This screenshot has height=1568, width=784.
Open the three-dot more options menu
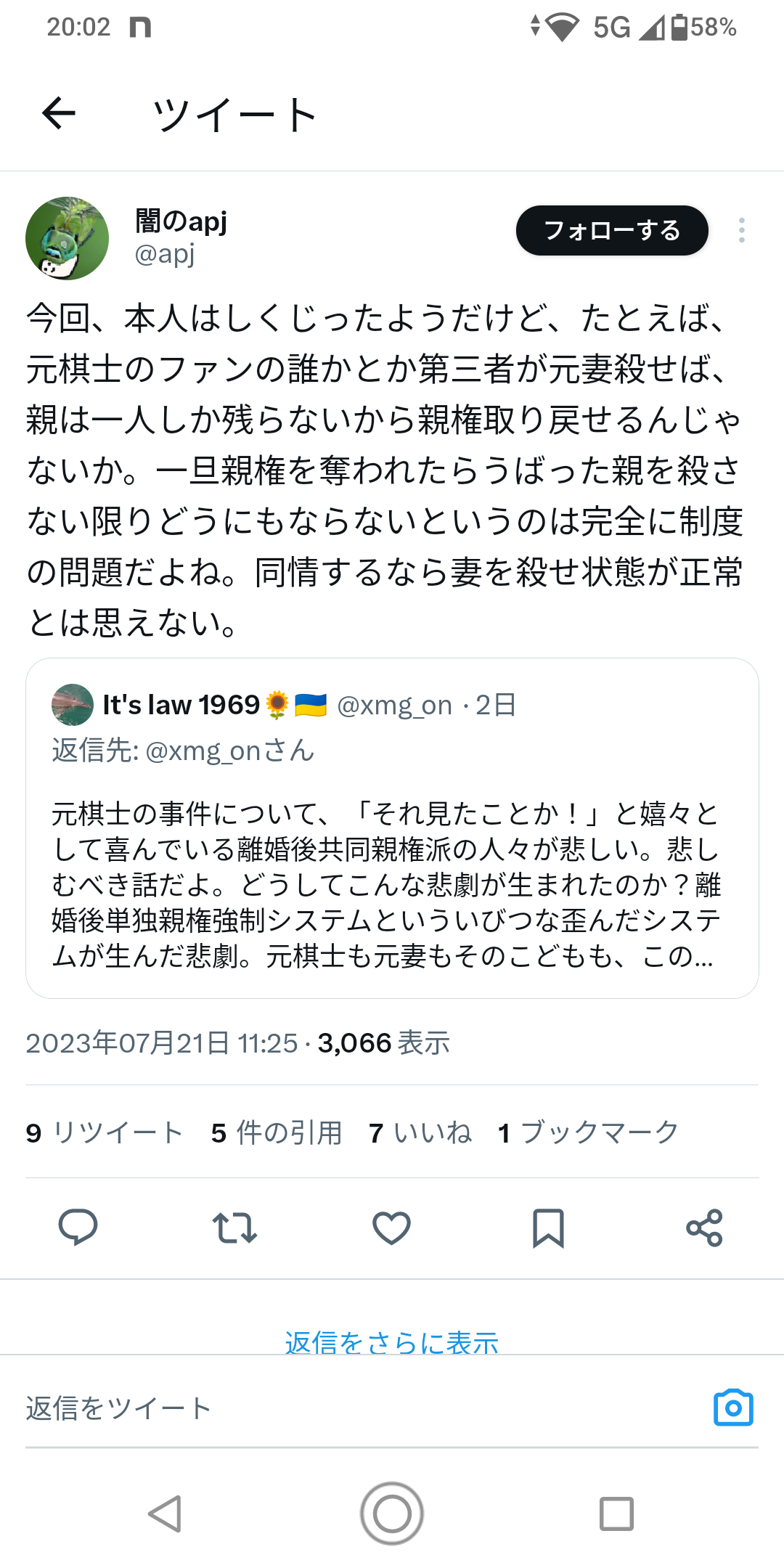pyautogui.click(x=741, y=230)
